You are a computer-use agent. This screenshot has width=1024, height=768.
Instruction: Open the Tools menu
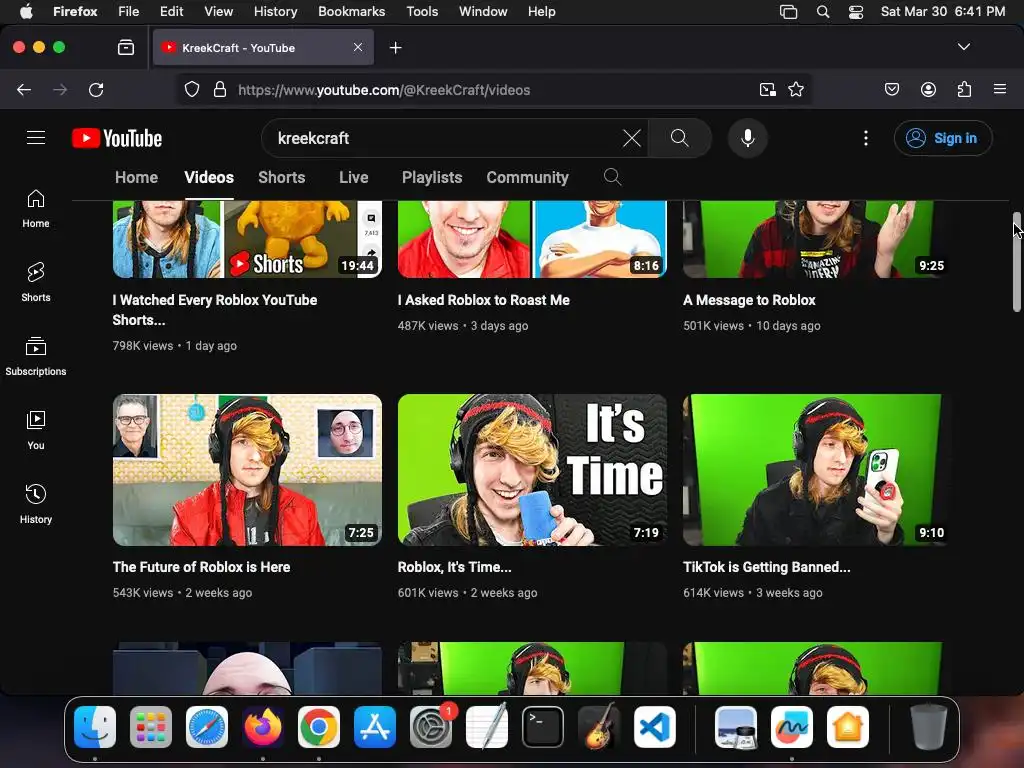[x=422, y=12]
